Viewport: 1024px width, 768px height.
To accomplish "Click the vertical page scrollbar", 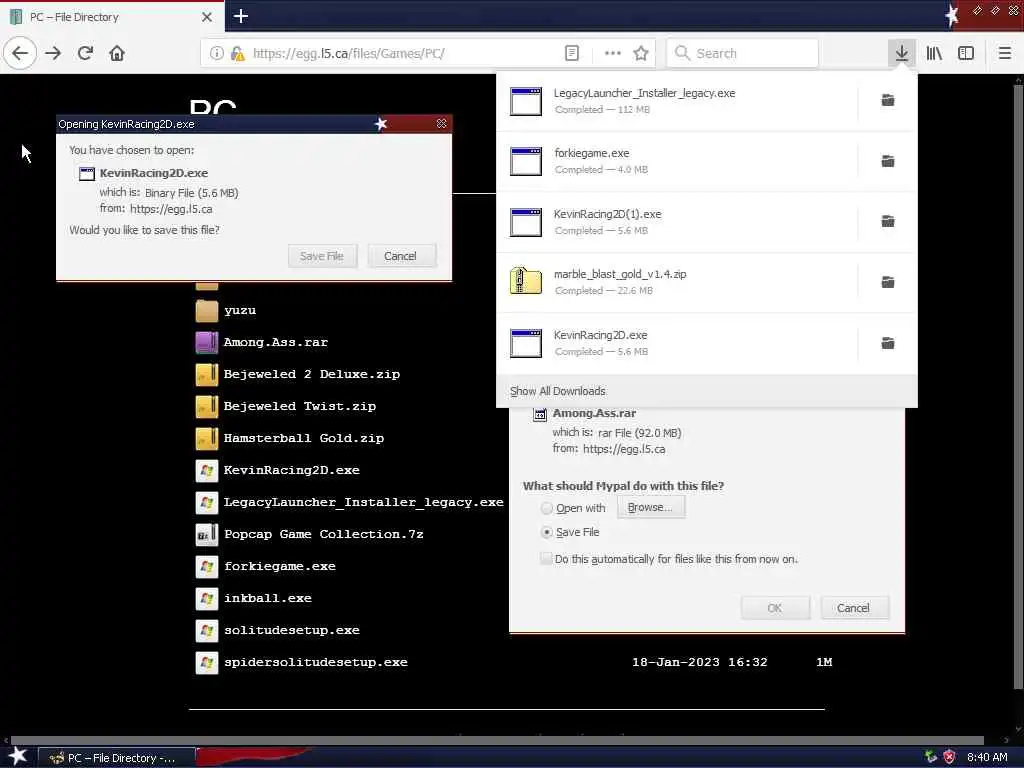I will (1018, 387).
